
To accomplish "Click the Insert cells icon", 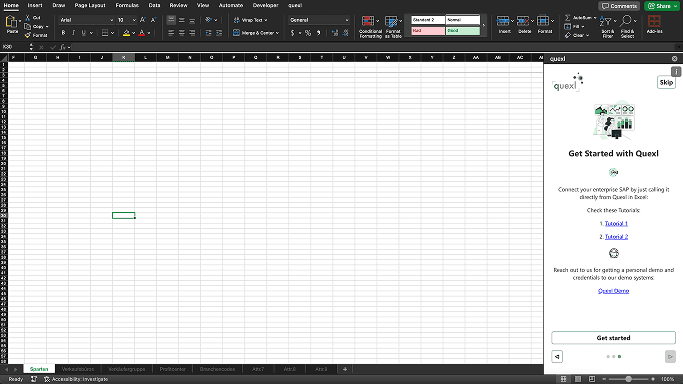I will [x=503, y=21].
